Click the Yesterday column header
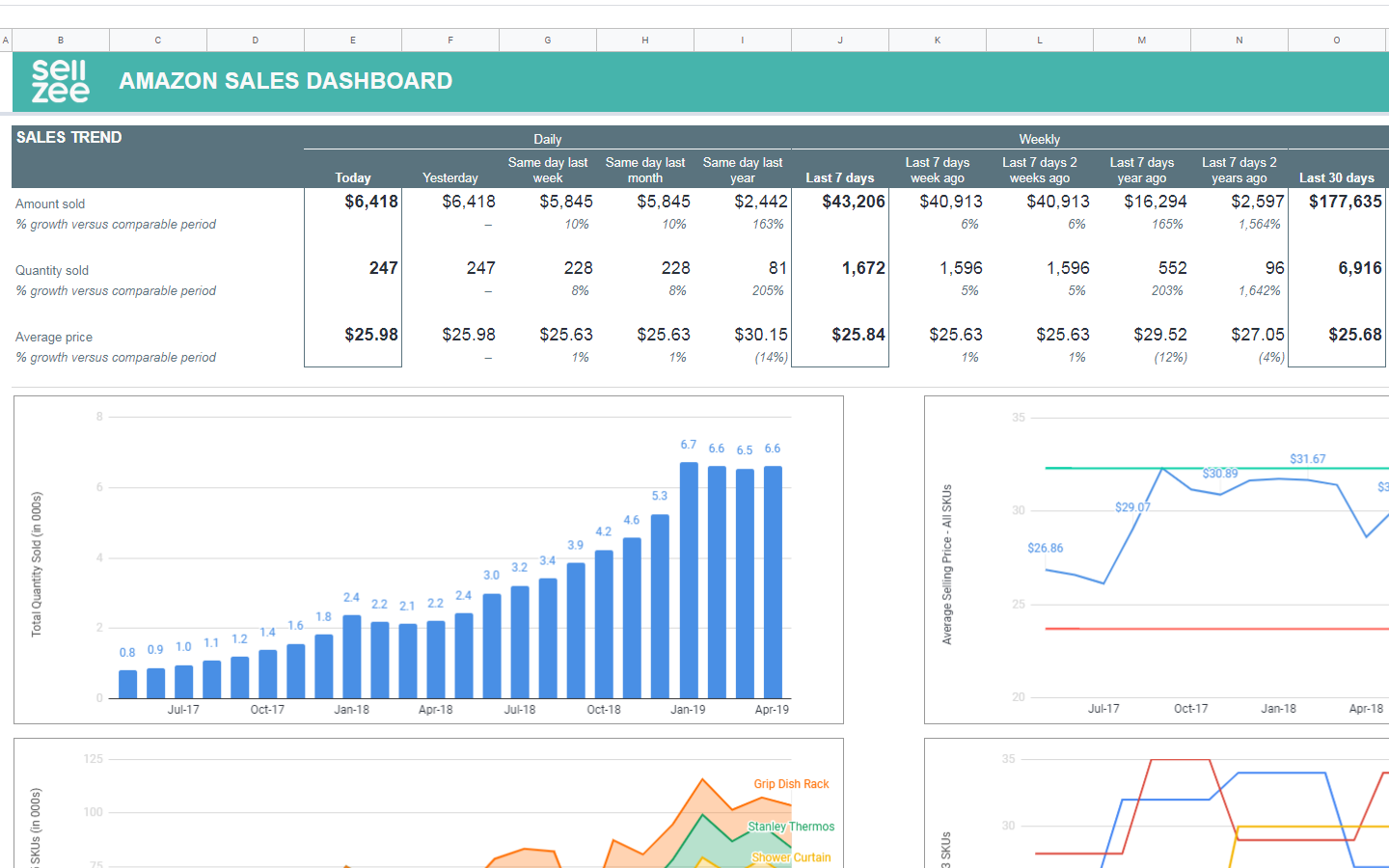 click(450, 177)
